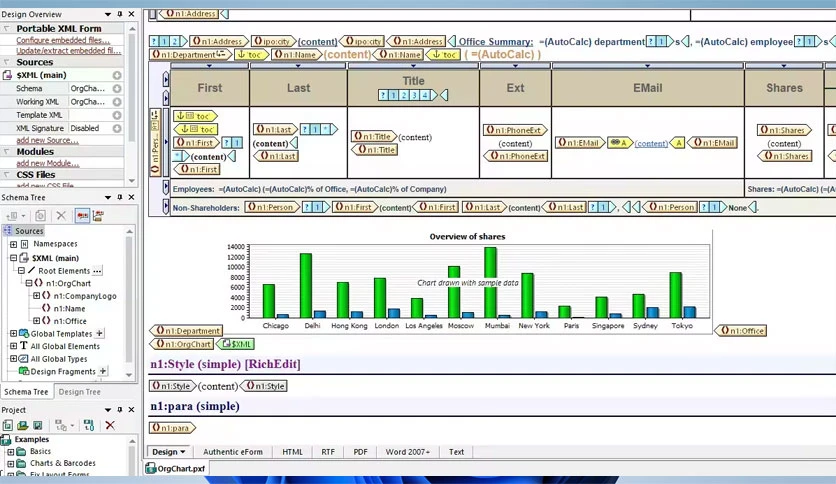Screen dimensions: 836x484
Task: Click the plus button beside Global Templates
Action: [99, 333]
